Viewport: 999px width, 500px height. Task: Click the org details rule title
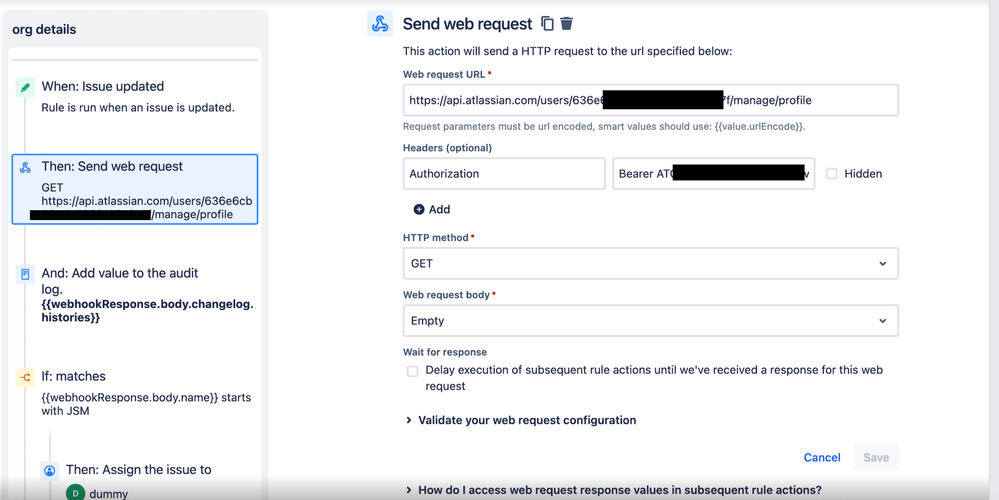44,29
